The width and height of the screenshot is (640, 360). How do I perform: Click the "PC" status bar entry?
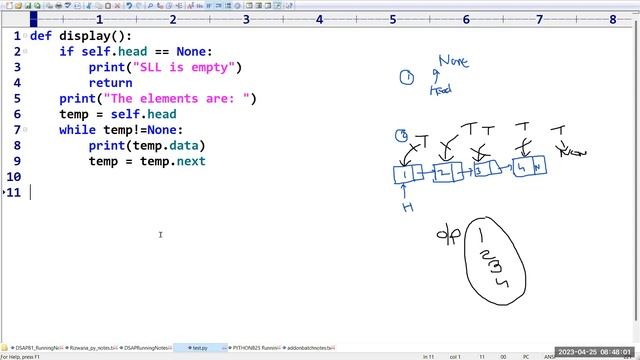coord(526,357)
